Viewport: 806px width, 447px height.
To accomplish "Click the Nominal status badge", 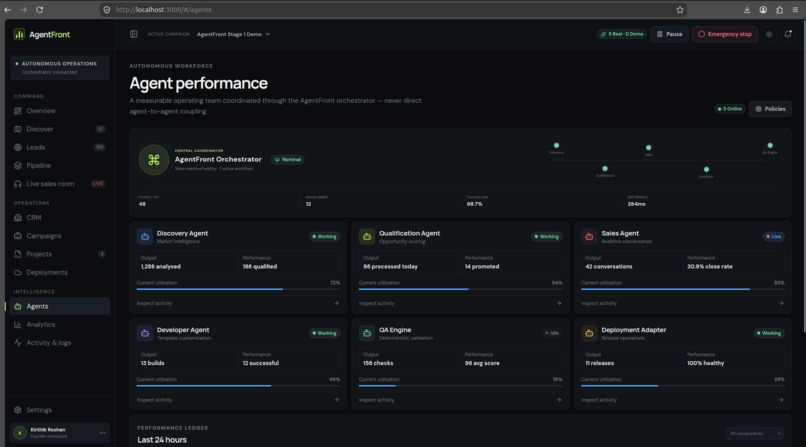I will pos(288,160).
